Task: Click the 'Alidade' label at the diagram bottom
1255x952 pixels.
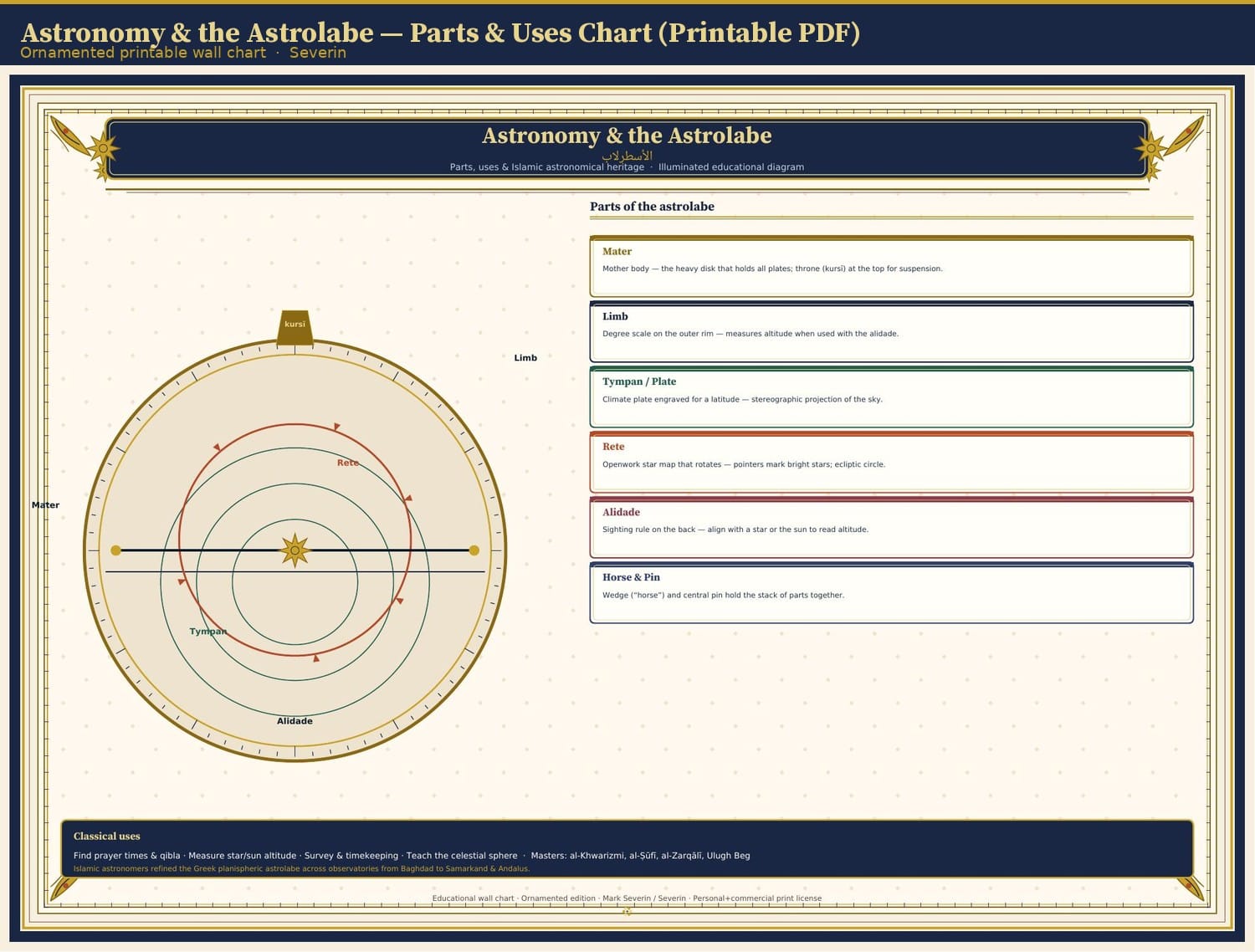Action: tap(295, 721)
